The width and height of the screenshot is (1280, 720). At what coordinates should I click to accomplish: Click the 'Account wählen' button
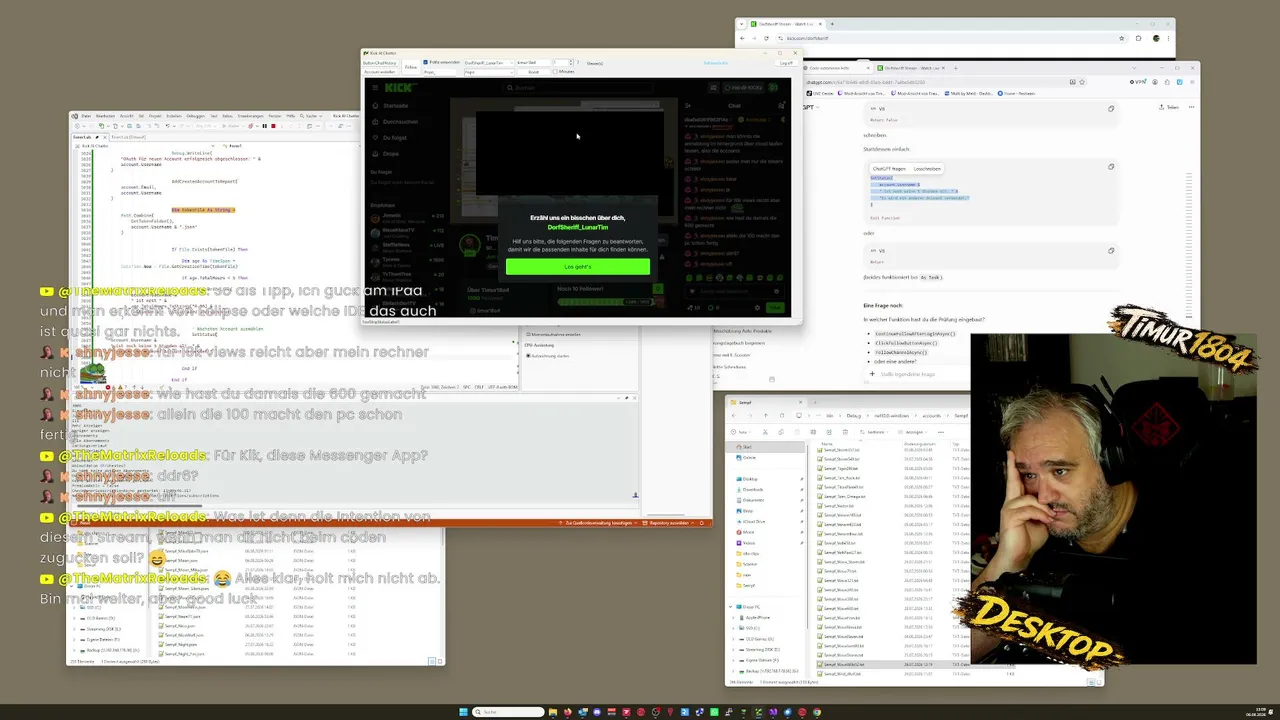(380, 72)
